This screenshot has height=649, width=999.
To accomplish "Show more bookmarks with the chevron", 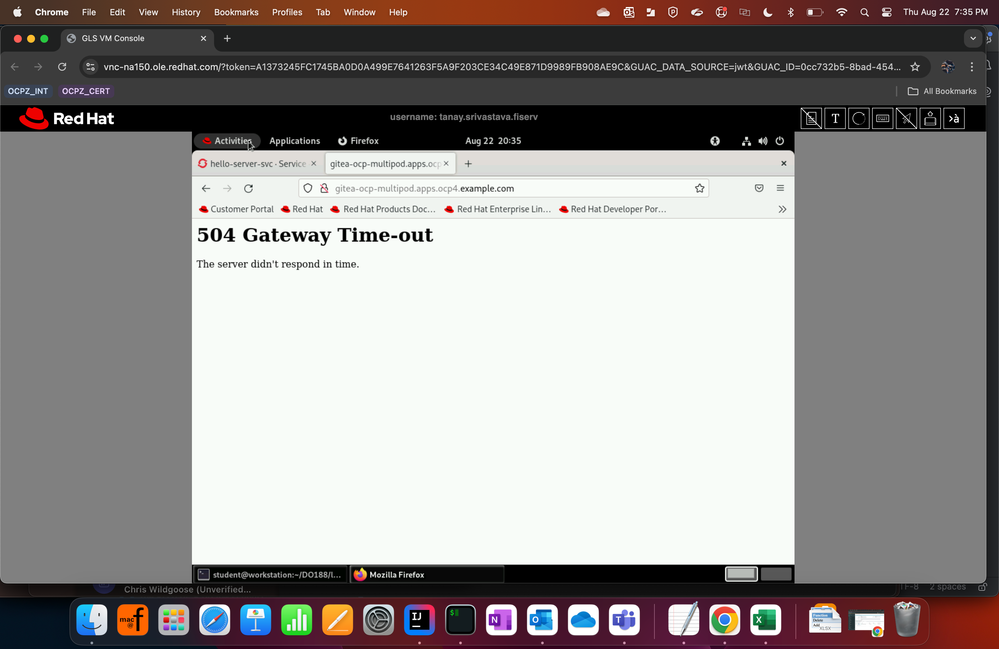I will (782, 209).
